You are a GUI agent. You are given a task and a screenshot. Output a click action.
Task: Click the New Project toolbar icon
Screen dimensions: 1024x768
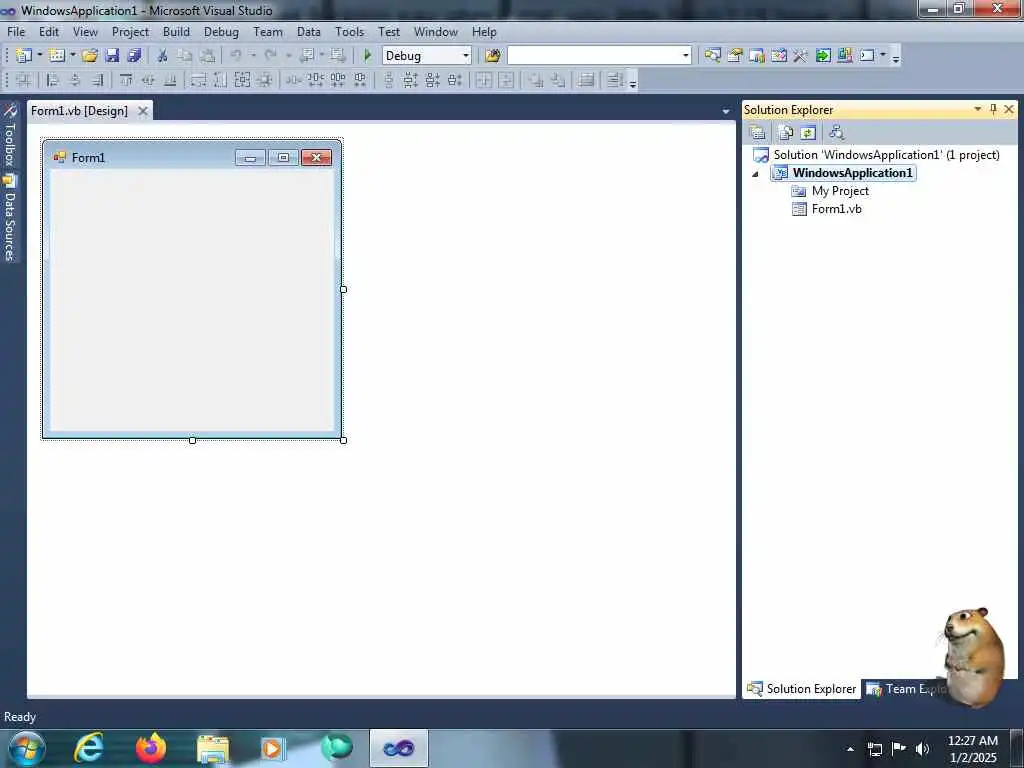click(x=24, y=56)
